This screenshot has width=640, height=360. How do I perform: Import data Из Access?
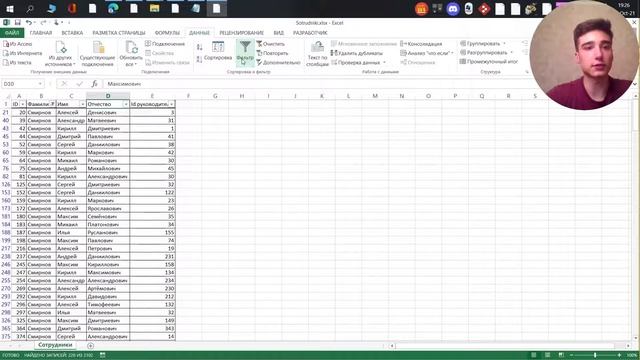18,44
